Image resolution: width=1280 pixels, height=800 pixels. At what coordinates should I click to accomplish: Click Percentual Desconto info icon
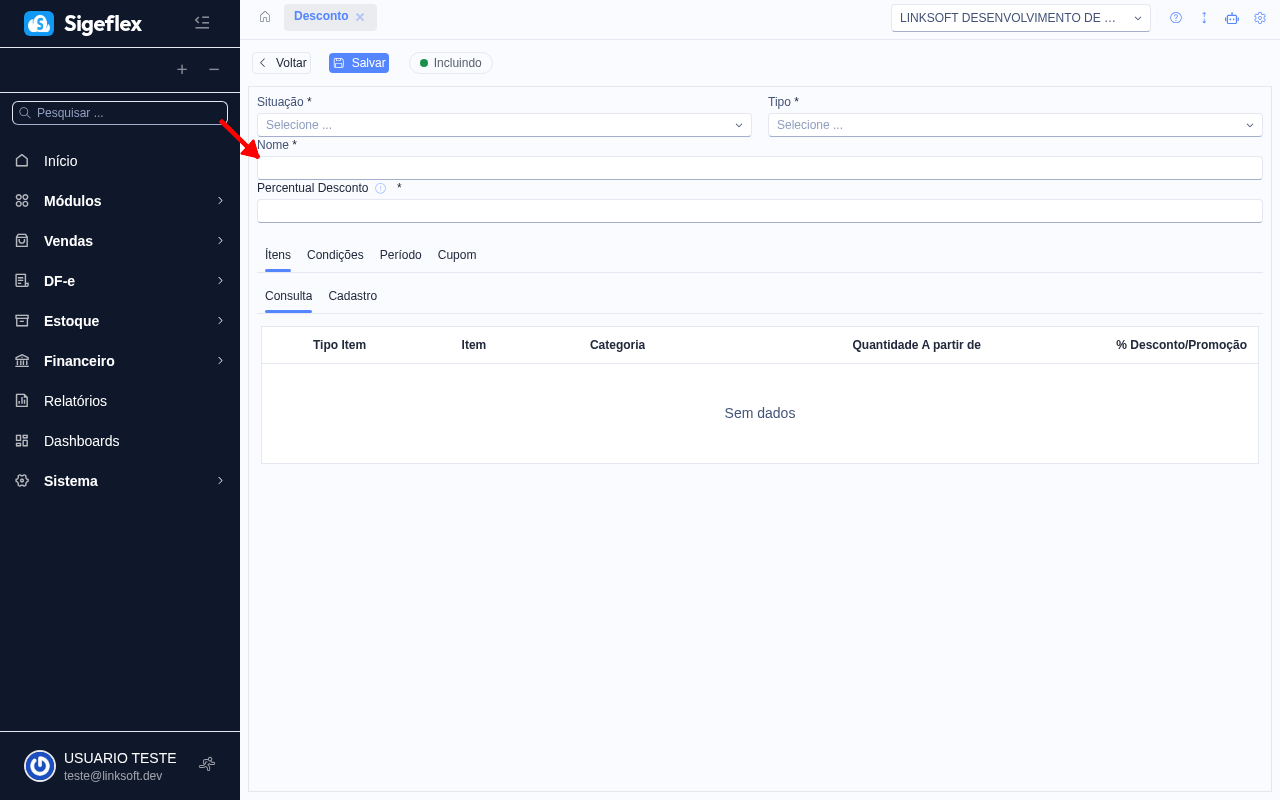point(380,188)
